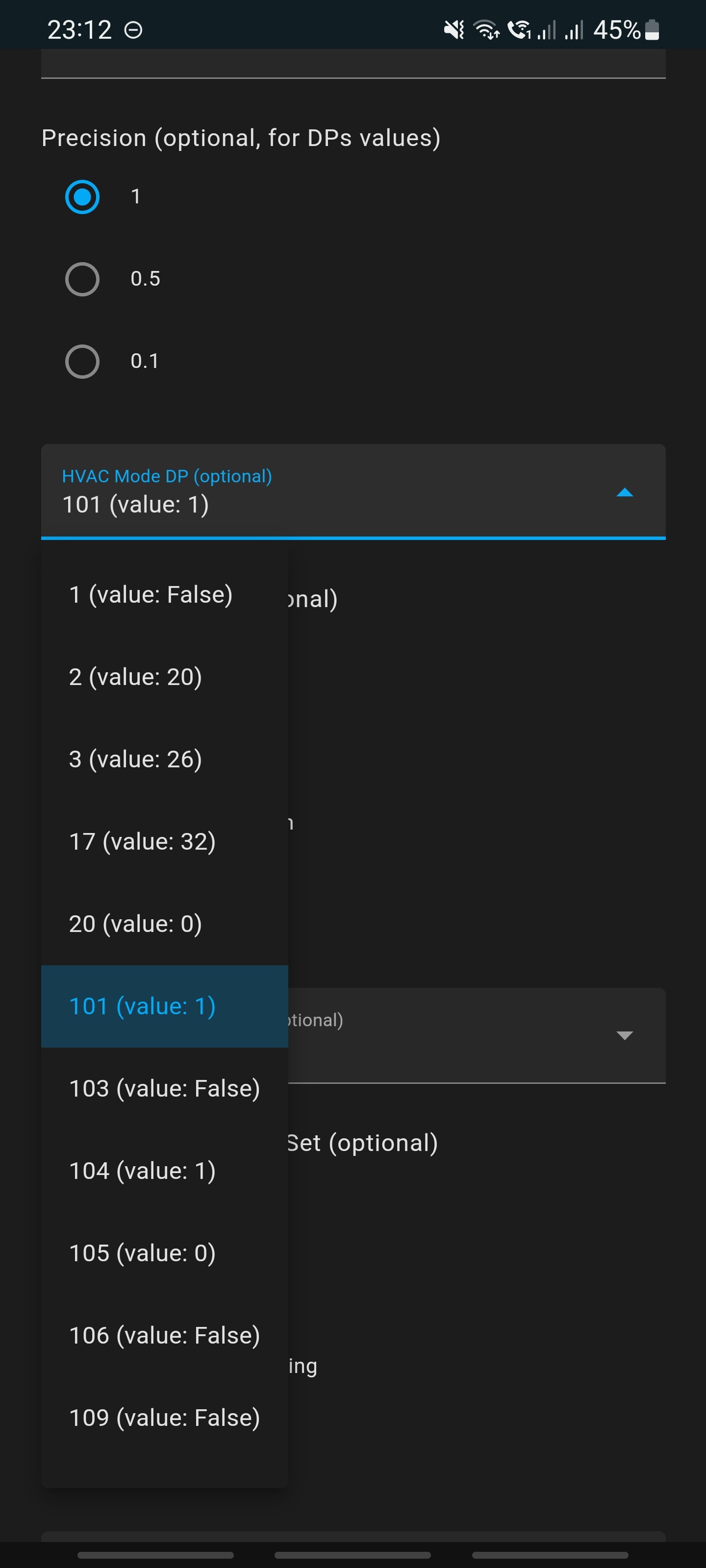Select the 0.5 precision radio button

point(82,279)
